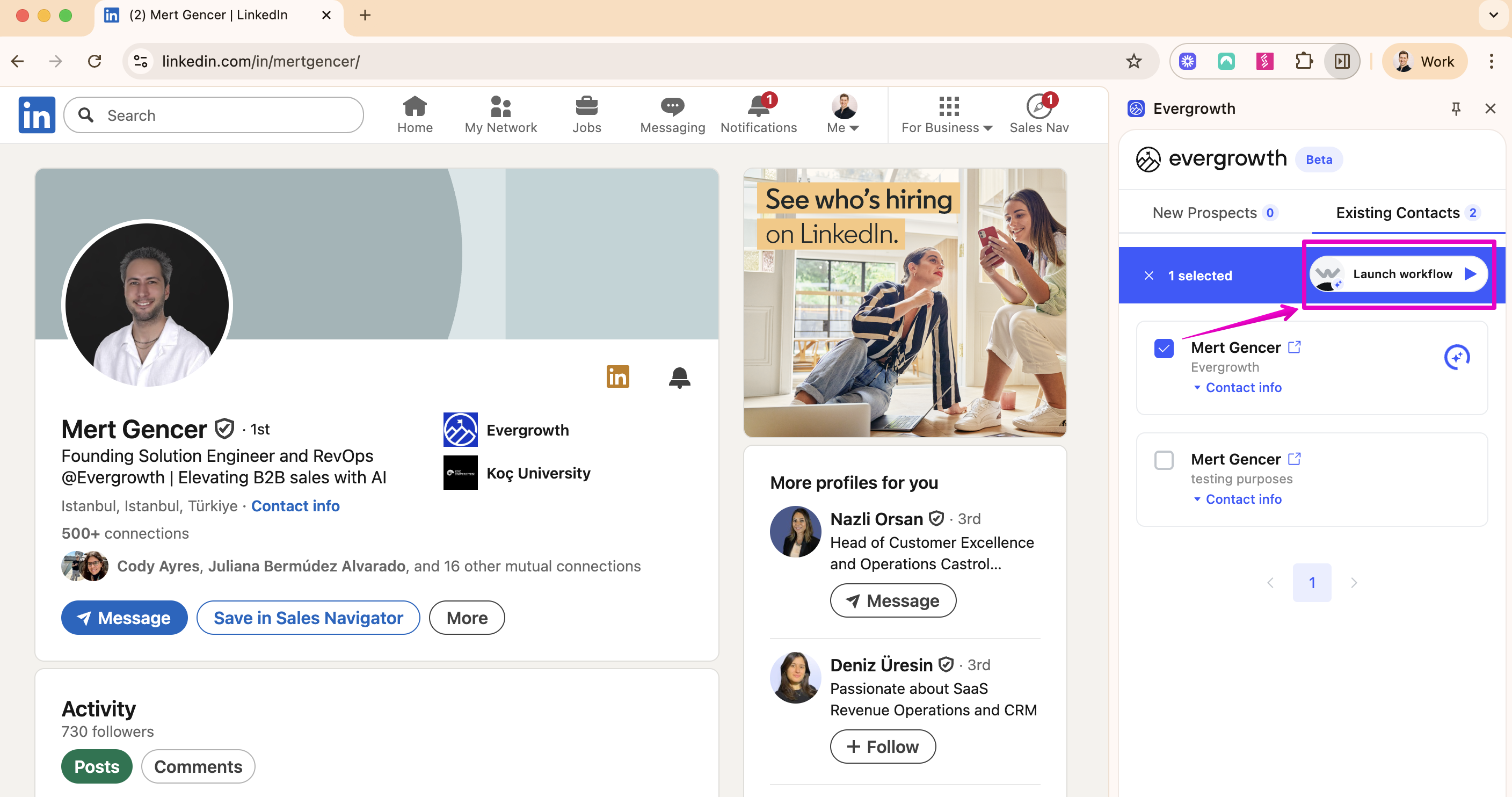The image size is (1512, 797).
Task: Open the Me dropdown menu
Action: pyautogui.click(x=842, y=114)
